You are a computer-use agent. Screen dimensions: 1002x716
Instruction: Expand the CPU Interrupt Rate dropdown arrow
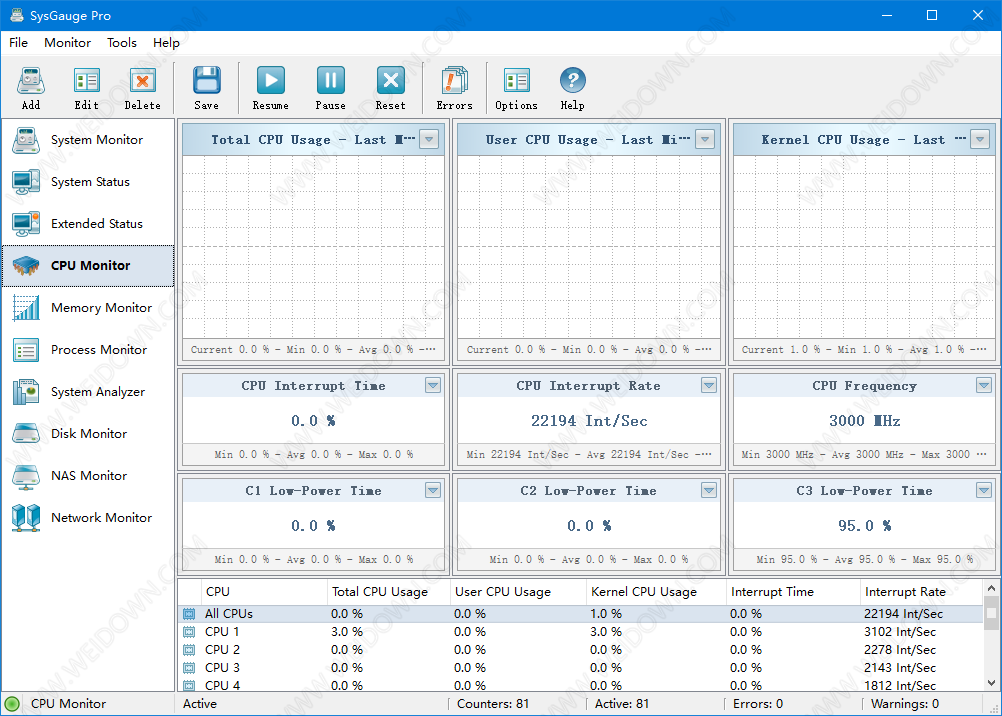click(x=709, y=385)
